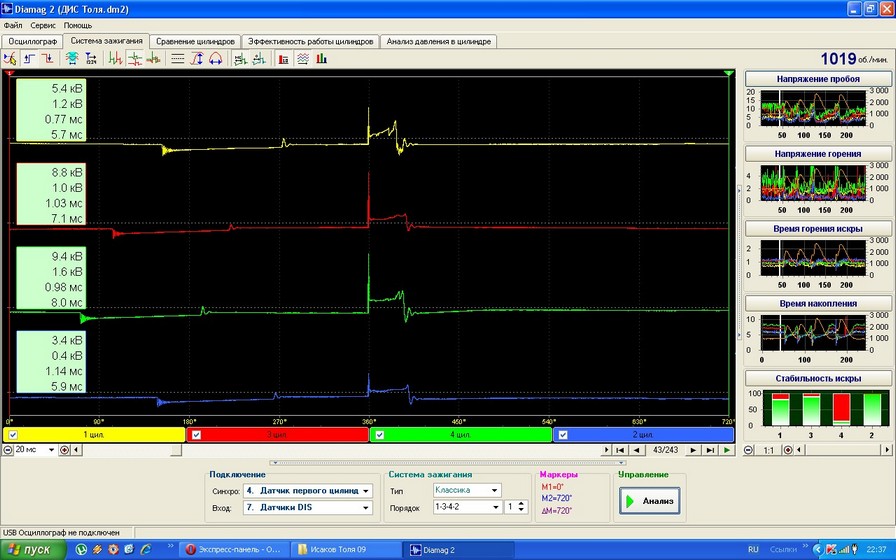The width and height of the screenshot is (896, 560).
Task: Jump to the last frame
Action: 710,450
